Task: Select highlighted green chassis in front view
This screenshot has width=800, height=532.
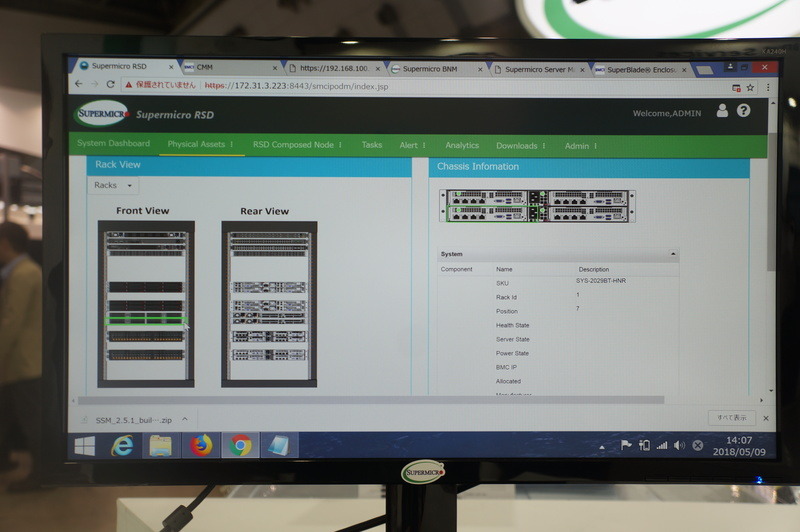Action: pos(146,320)
